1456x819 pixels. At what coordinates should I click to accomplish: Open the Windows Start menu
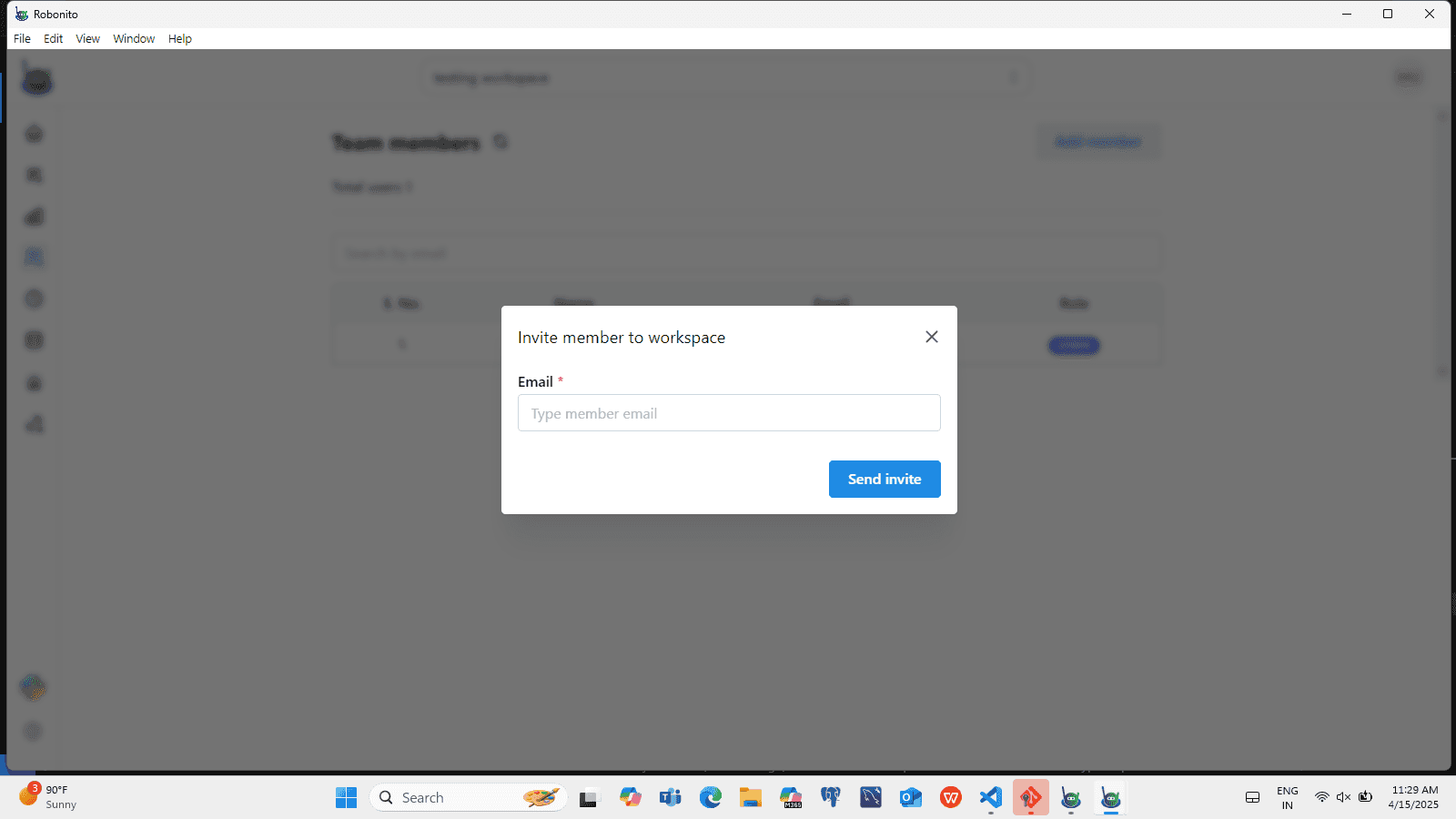(x=346, y=798)
